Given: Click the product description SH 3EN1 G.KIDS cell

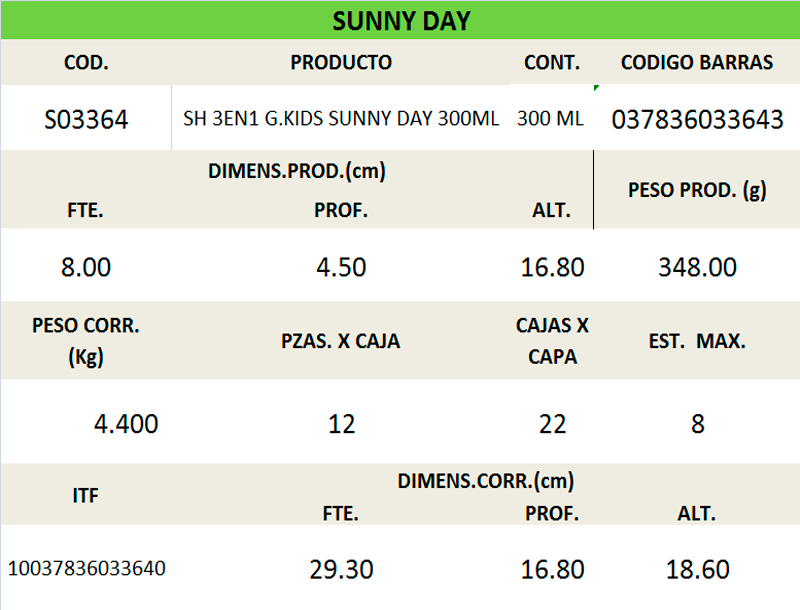Looking at the screenshot, I should pos(341,119).
